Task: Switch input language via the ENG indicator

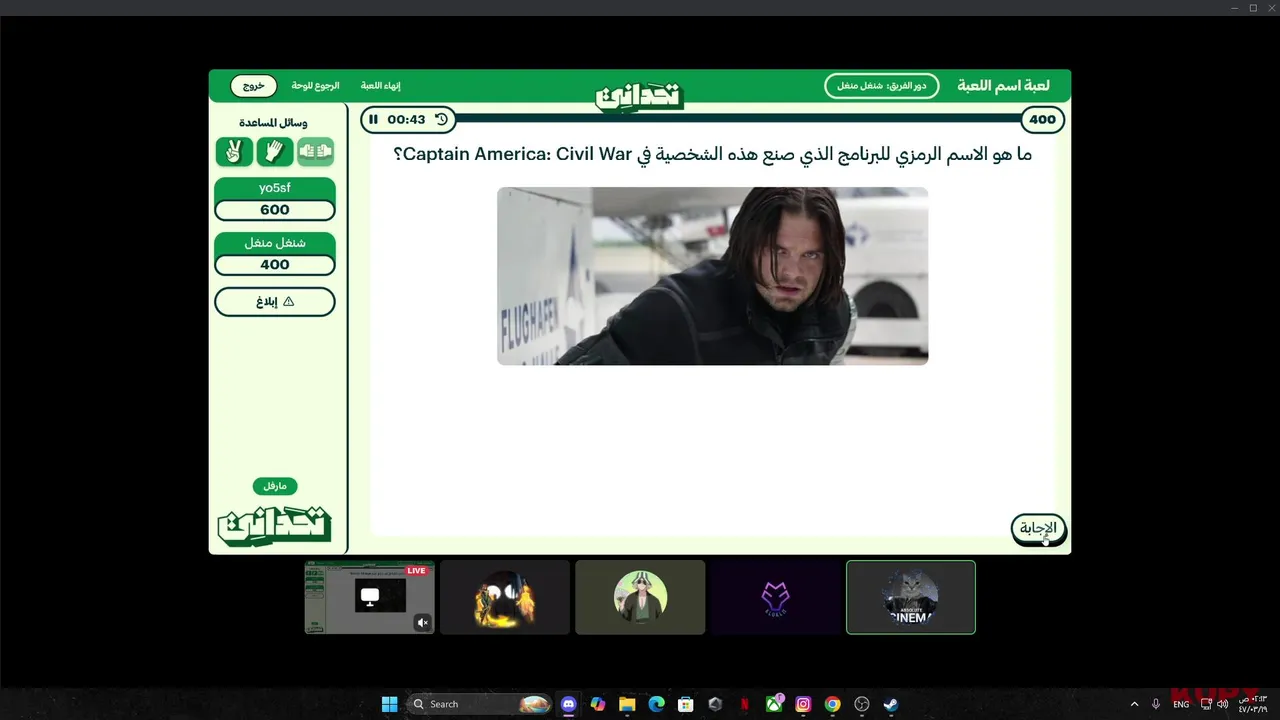Action: point(1181,704)
